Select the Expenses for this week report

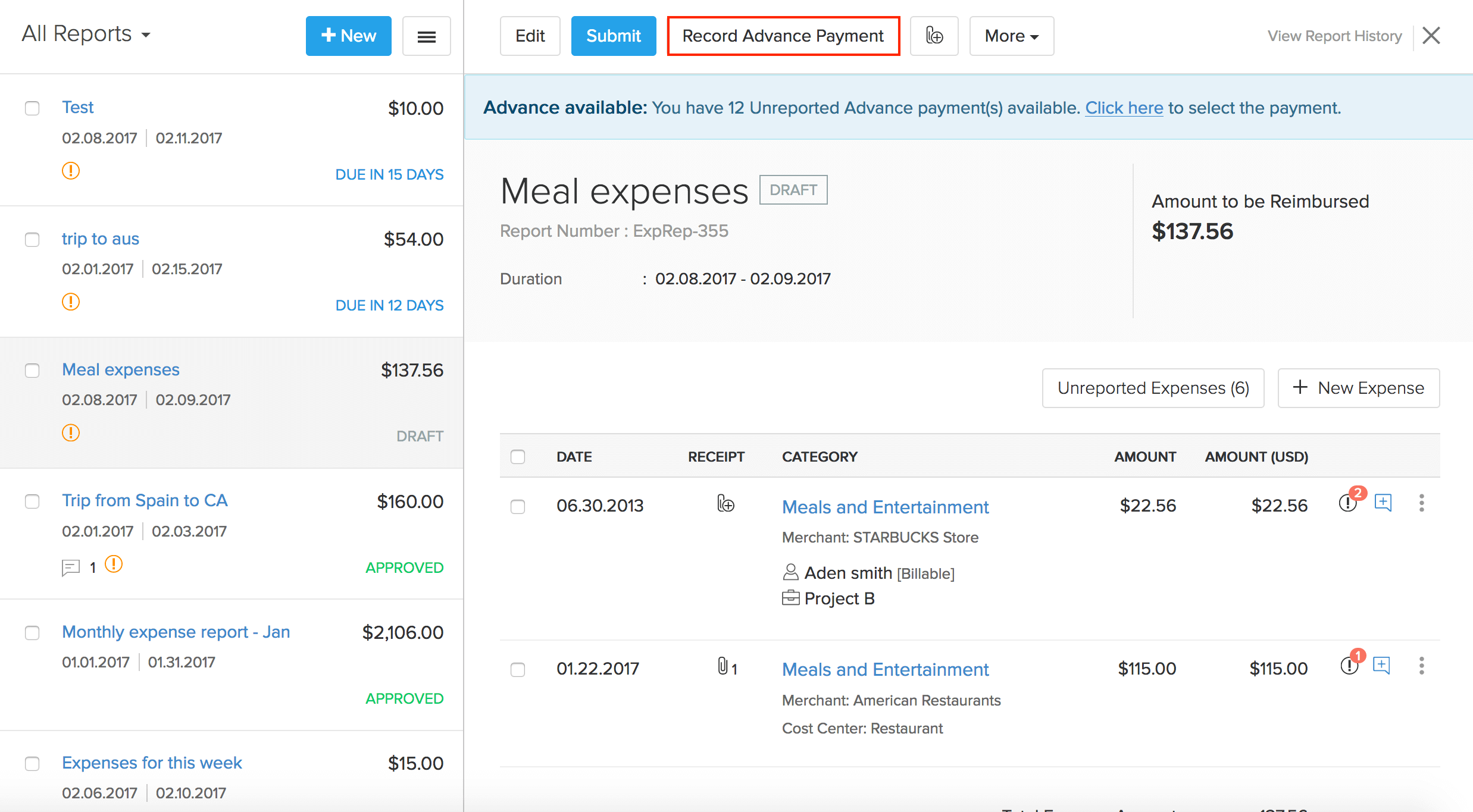tap(32, 763)
